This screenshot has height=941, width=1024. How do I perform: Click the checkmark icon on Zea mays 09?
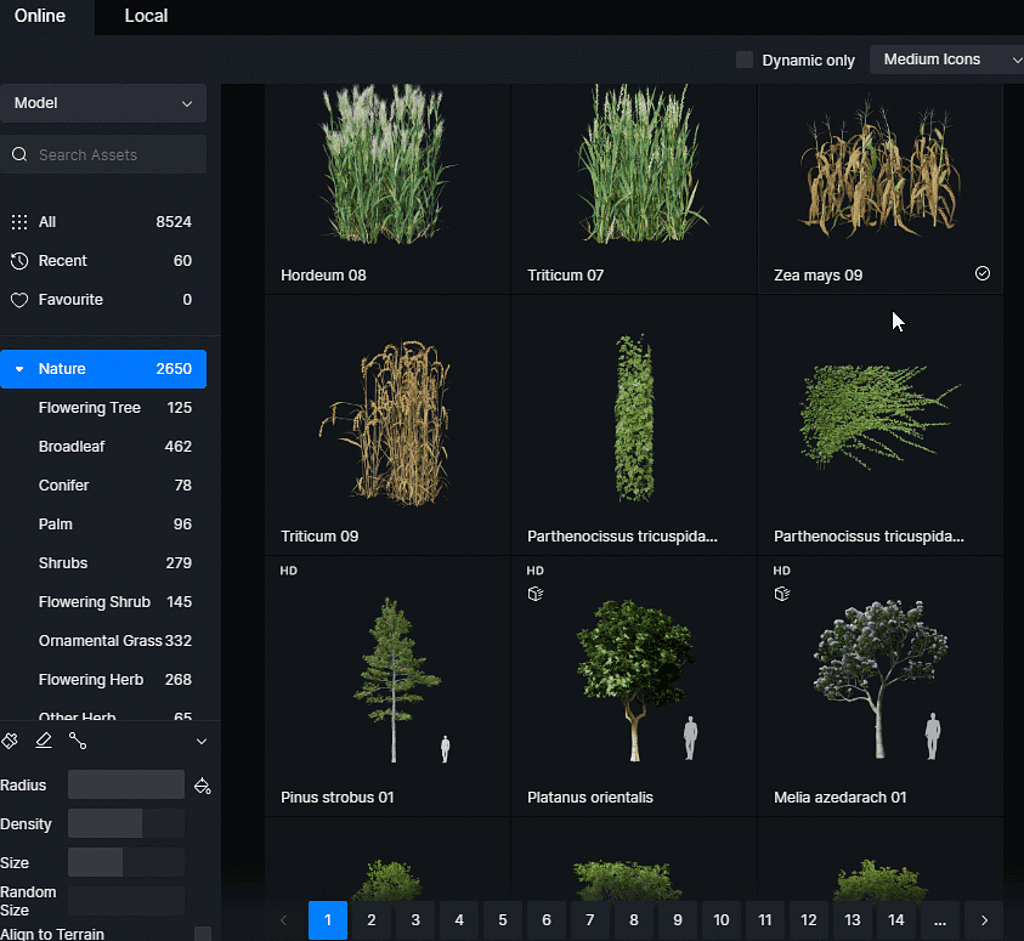tap(982, 274)
